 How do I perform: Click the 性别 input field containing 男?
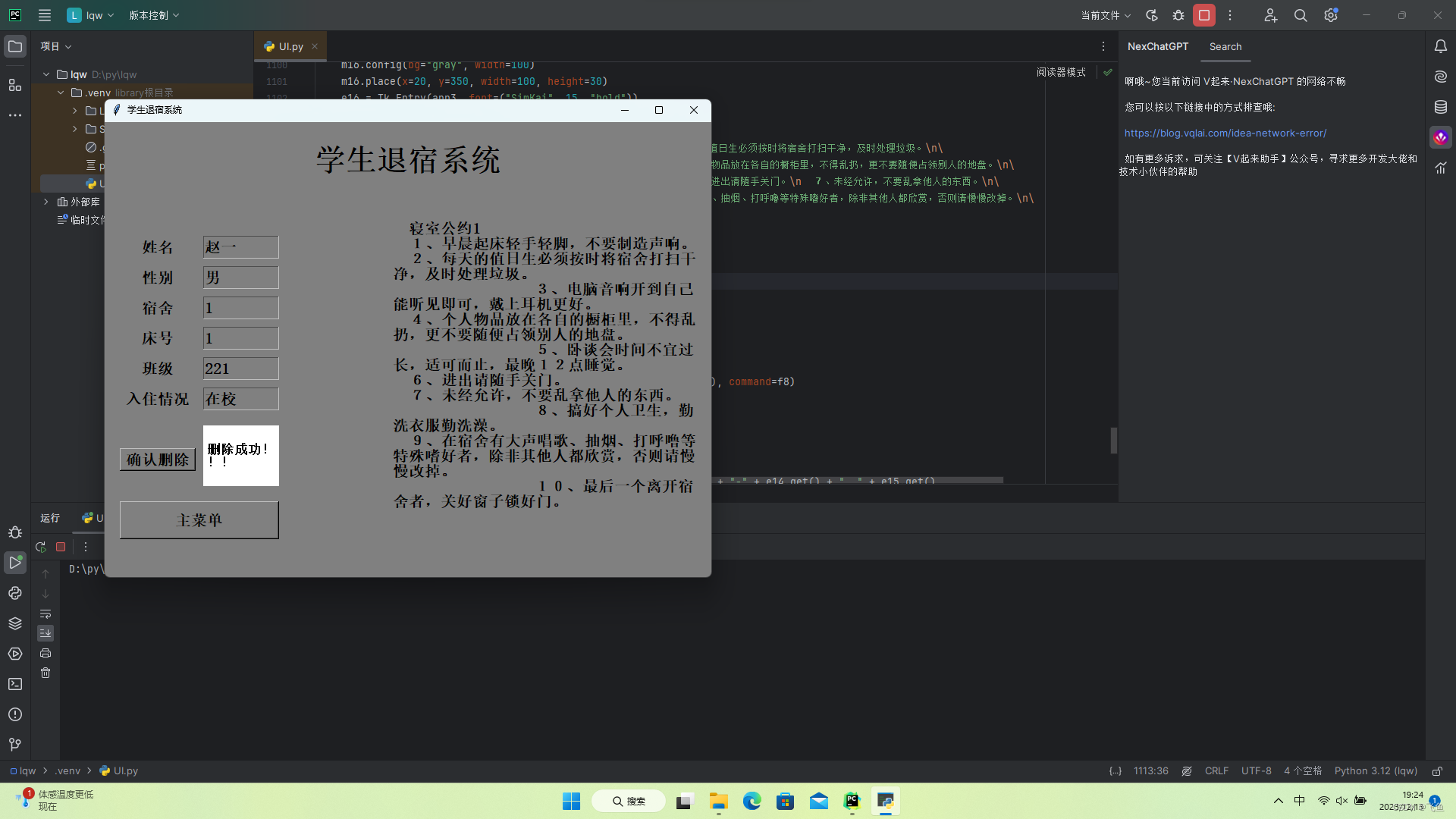(x=240, y=277)
